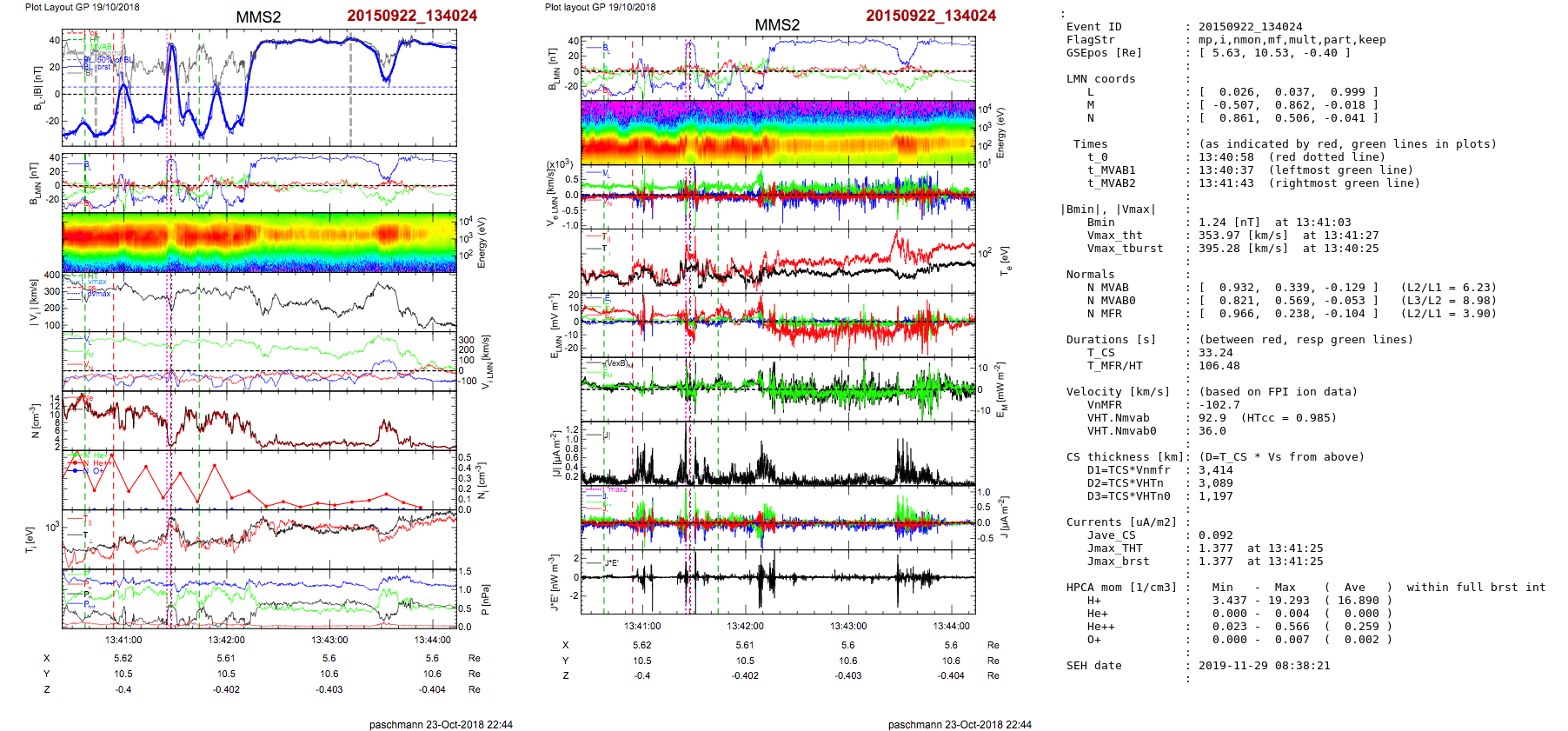This screenshot has width=1568, height=731.
Task: Click the 13:42:00 tick label under the right plot
Action: (745, 626)
